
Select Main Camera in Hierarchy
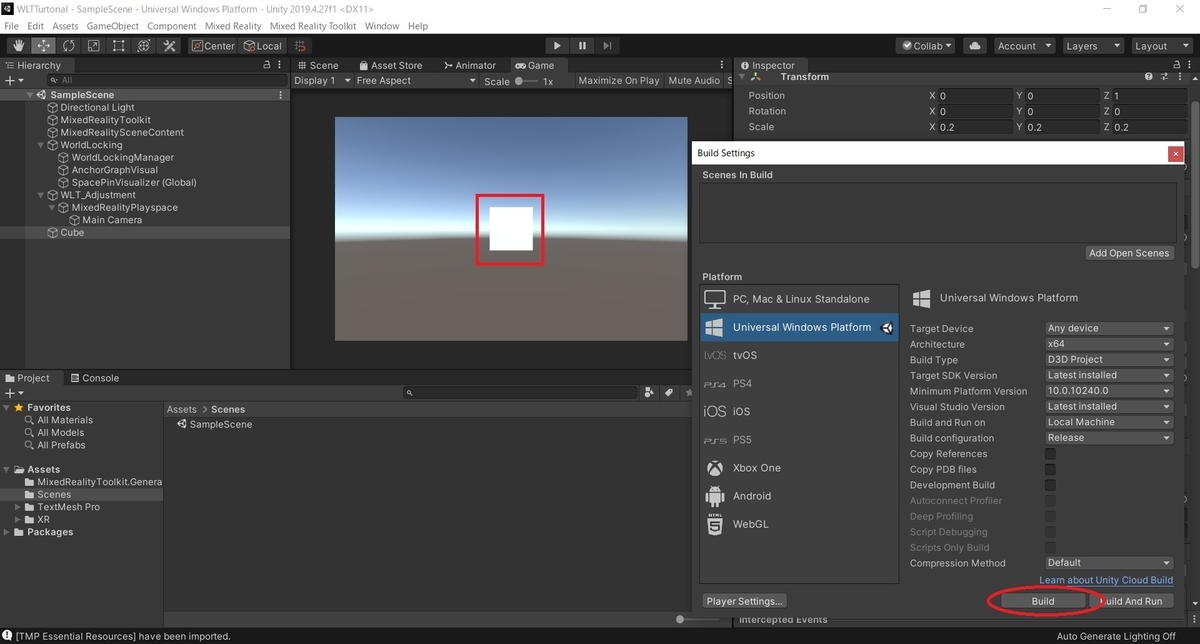point(112,220)
